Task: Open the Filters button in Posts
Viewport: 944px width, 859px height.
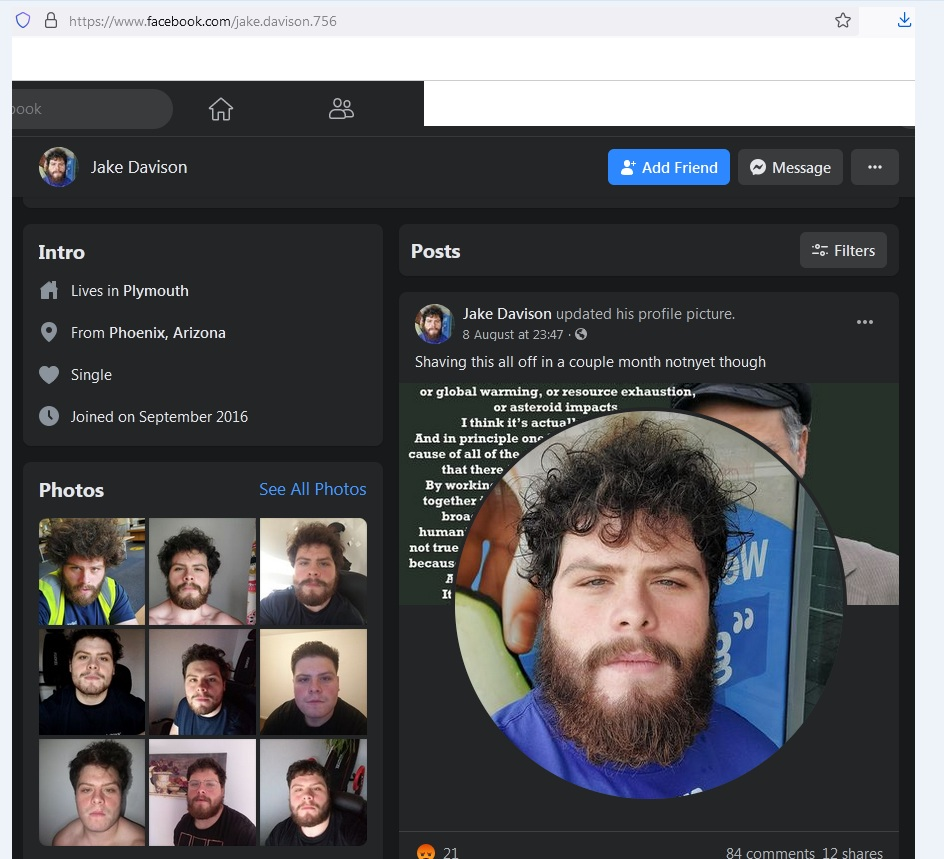Action: (x=843, y=250)
